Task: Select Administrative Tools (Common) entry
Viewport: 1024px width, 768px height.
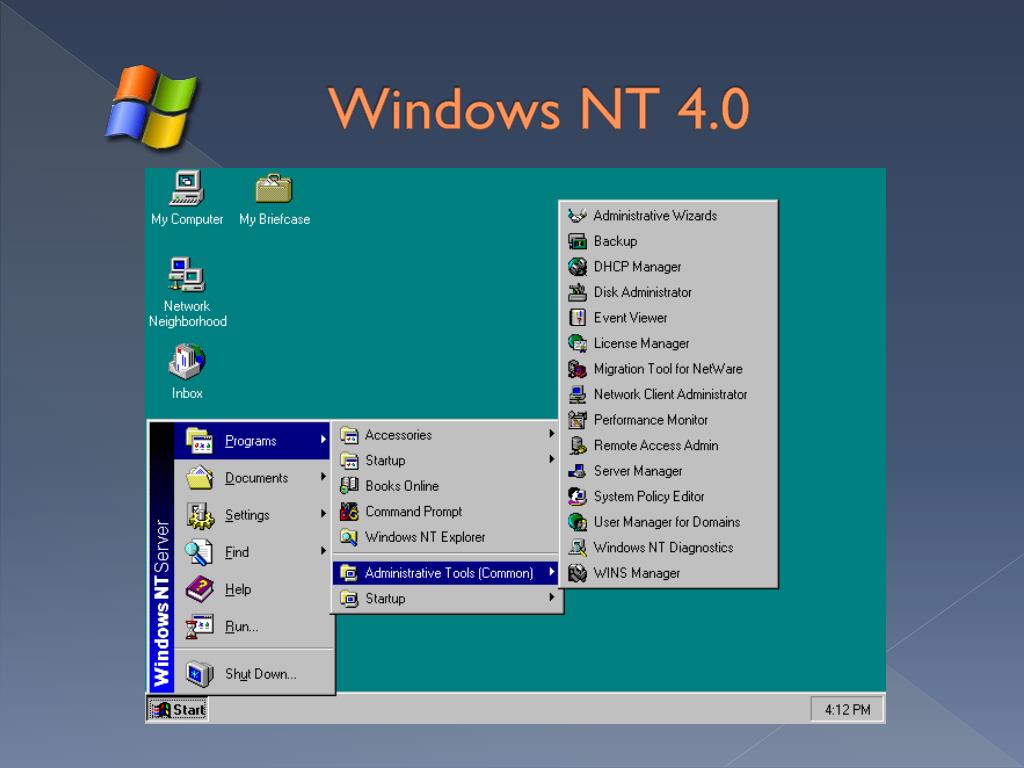Action: pos(447,573)
